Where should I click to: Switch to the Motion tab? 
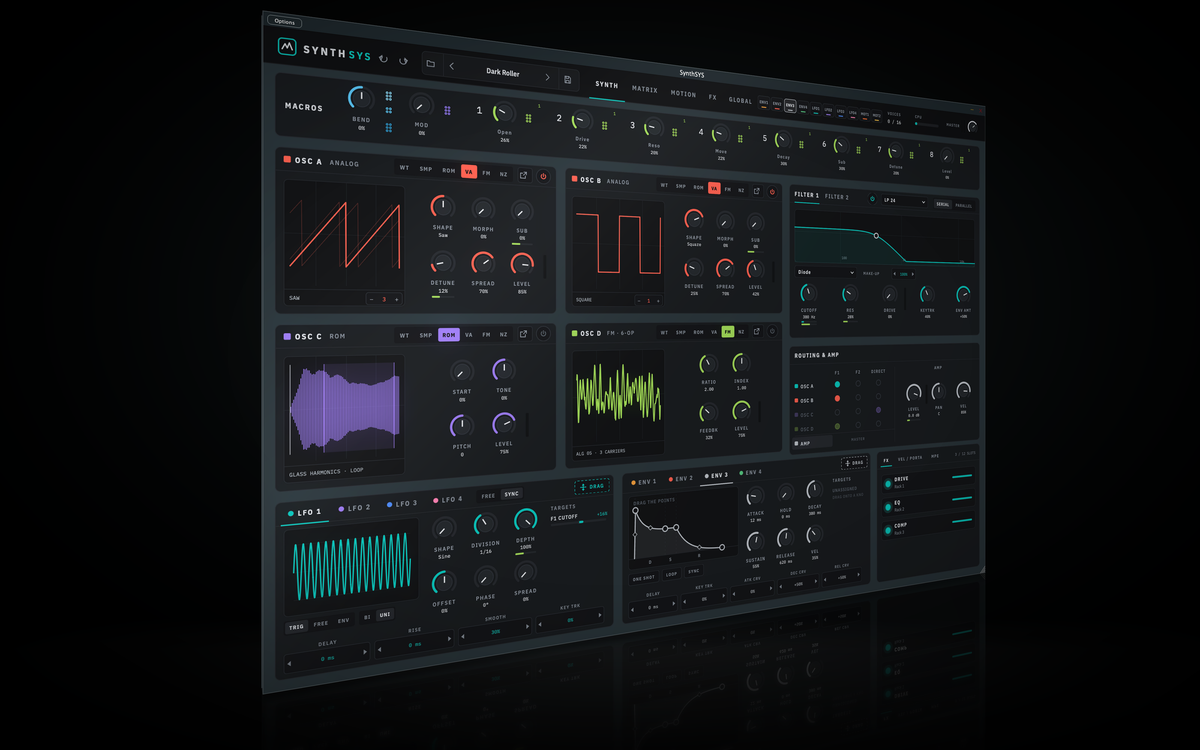(x=683, y=93)
